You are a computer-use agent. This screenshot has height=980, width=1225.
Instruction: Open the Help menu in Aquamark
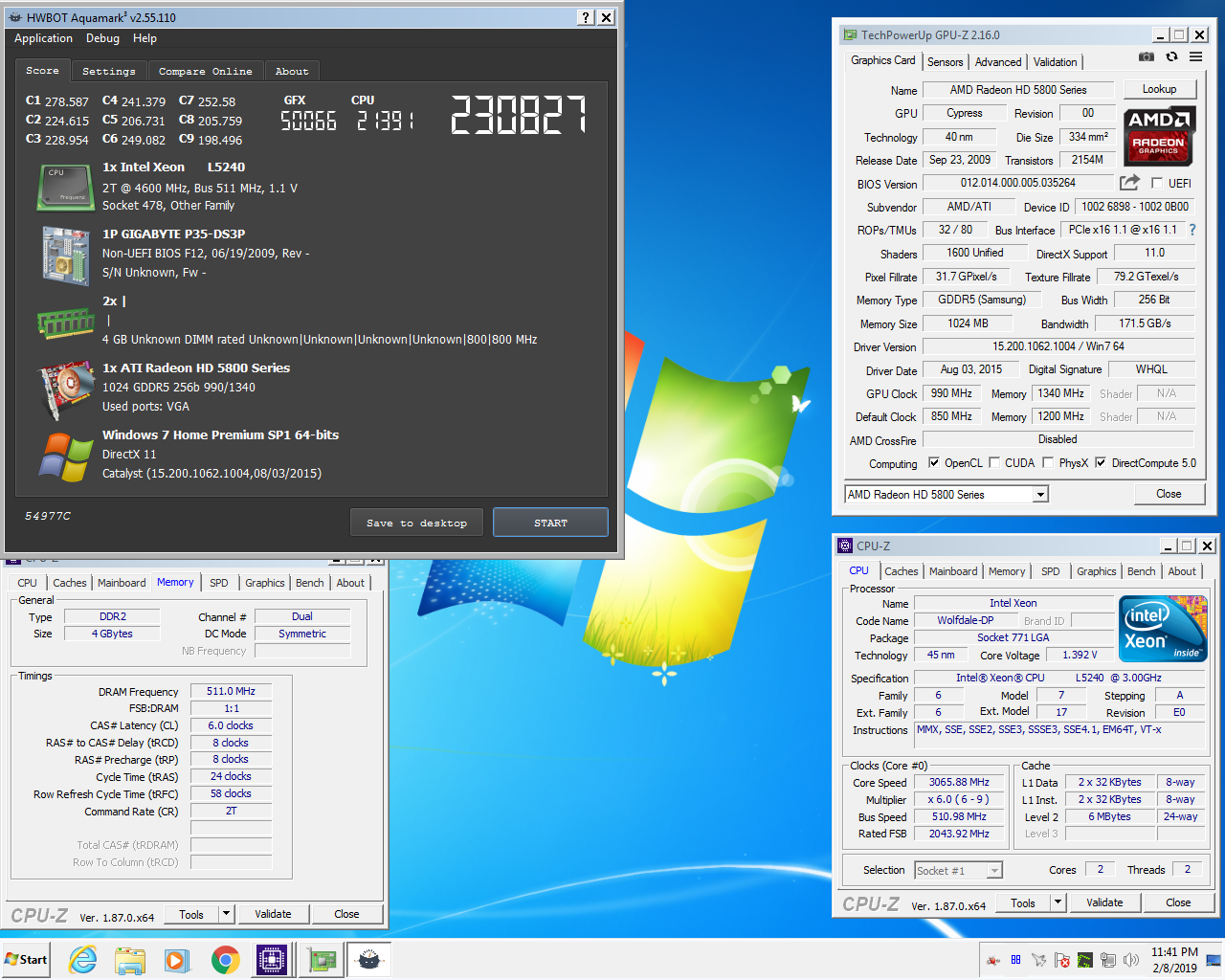pos(145,38)
